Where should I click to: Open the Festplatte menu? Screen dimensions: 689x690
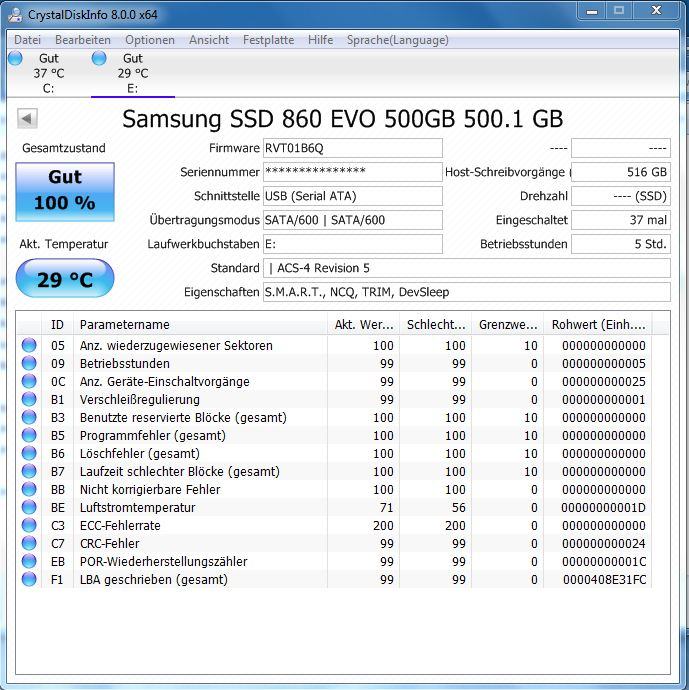(x=268, y=40)
